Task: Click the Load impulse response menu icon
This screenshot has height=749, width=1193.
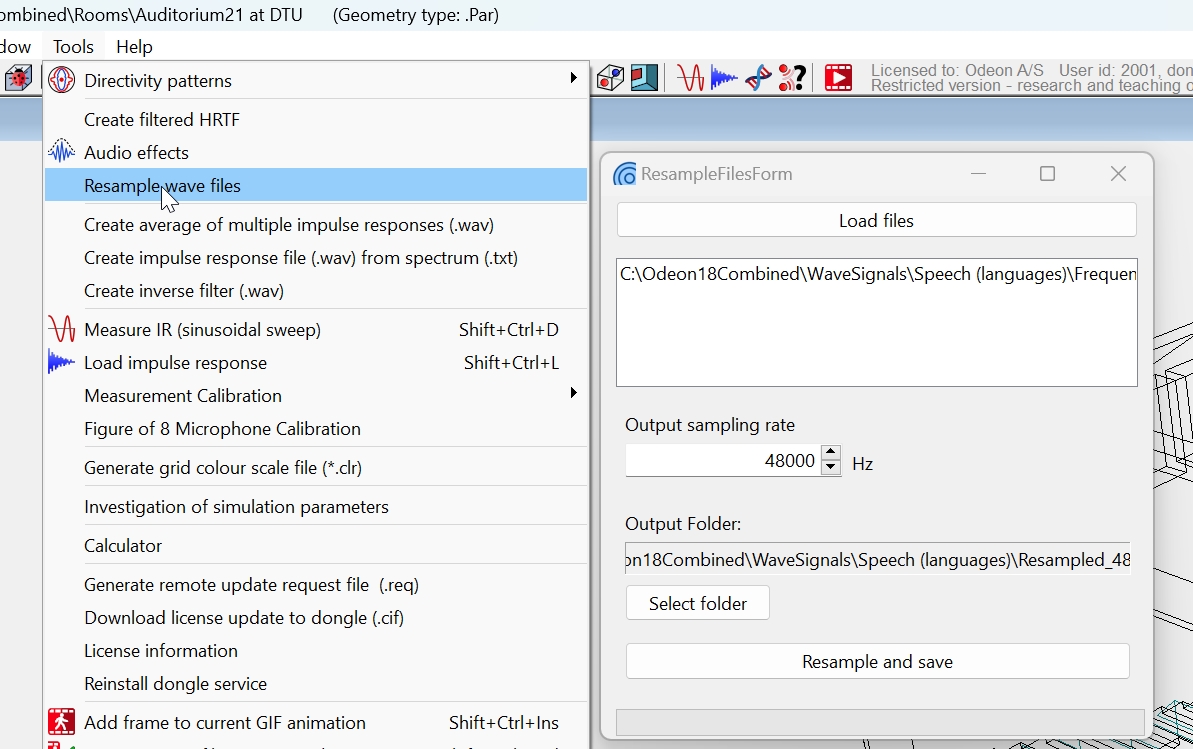Action: coord(62,362)
